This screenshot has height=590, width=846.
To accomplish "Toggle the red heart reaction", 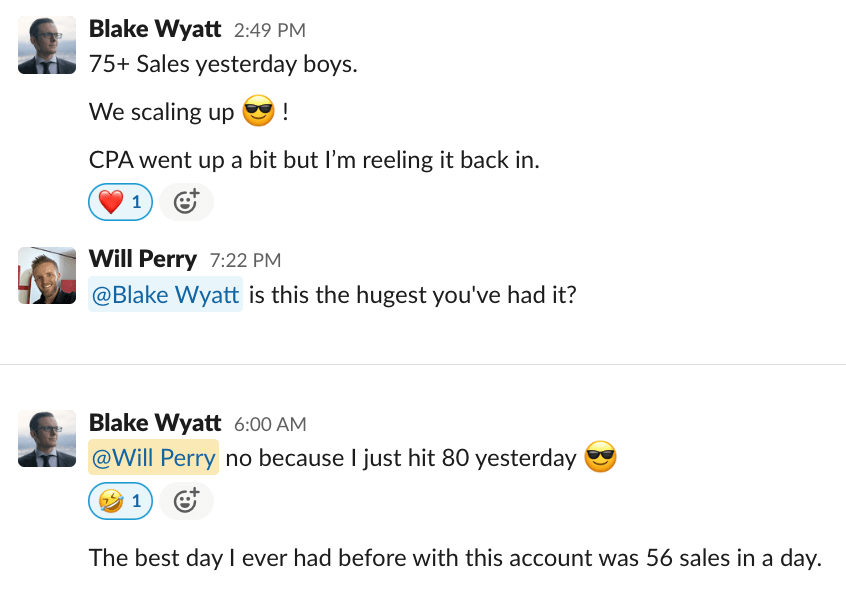I will (x=121, y=203).
